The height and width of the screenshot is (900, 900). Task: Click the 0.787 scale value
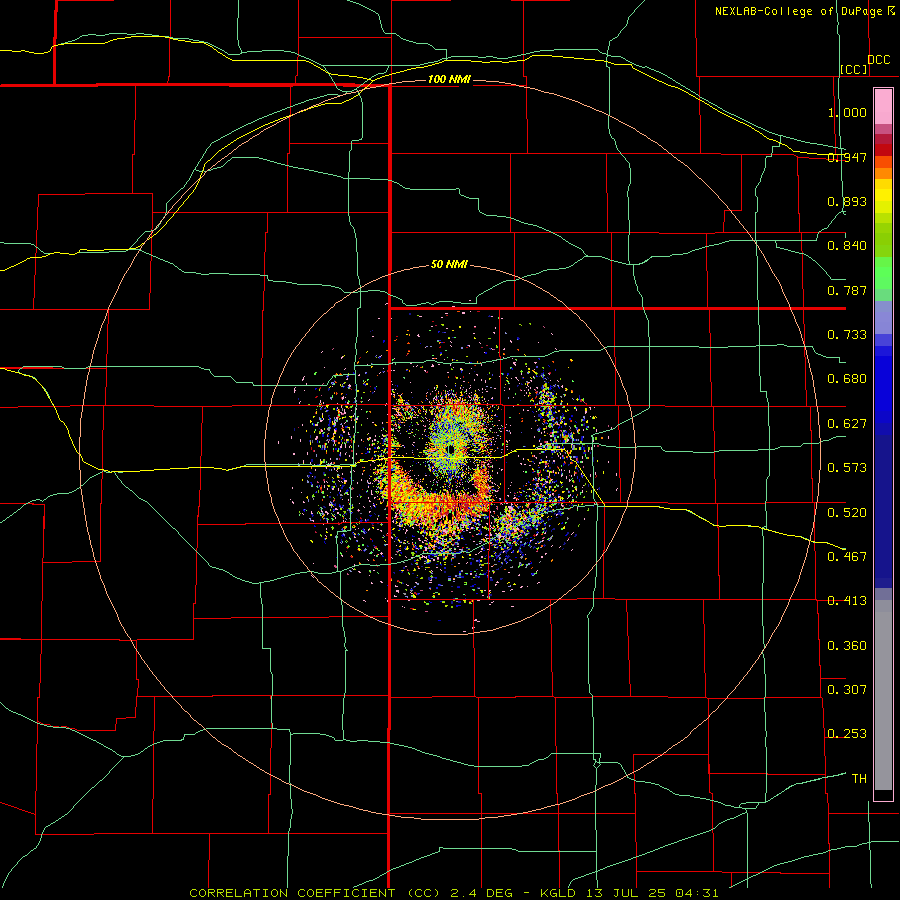[847, 290]
